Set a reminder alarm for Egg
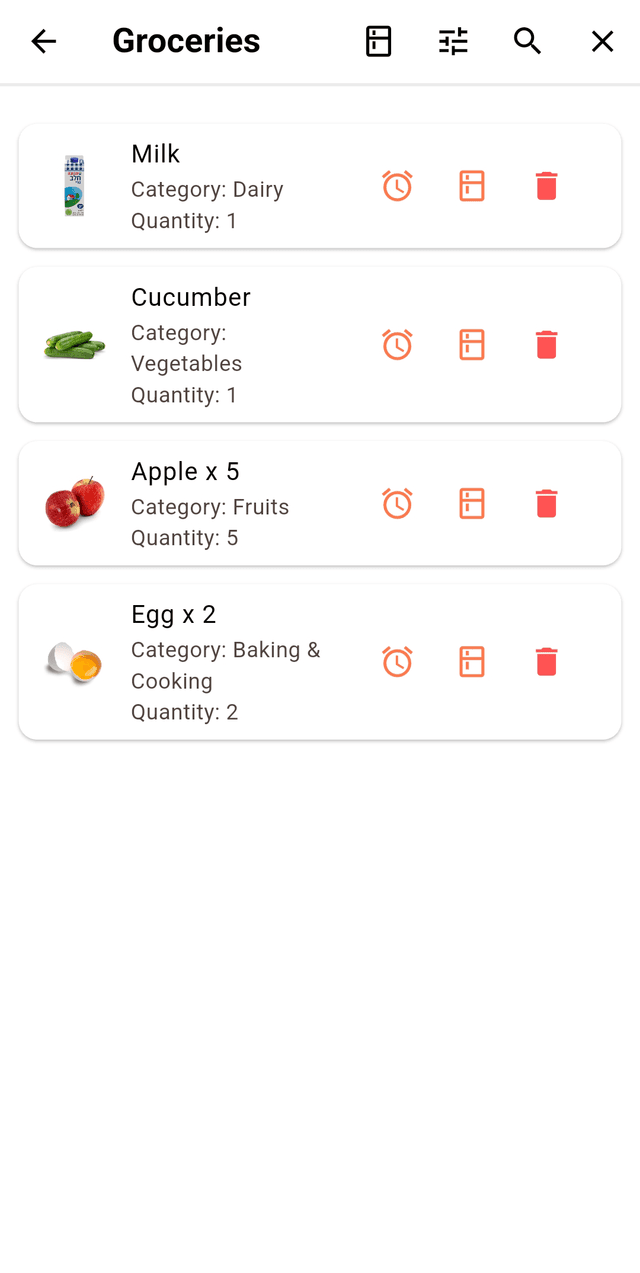Viewport: 640px width, 1273px height. click(x=397, y=661)
